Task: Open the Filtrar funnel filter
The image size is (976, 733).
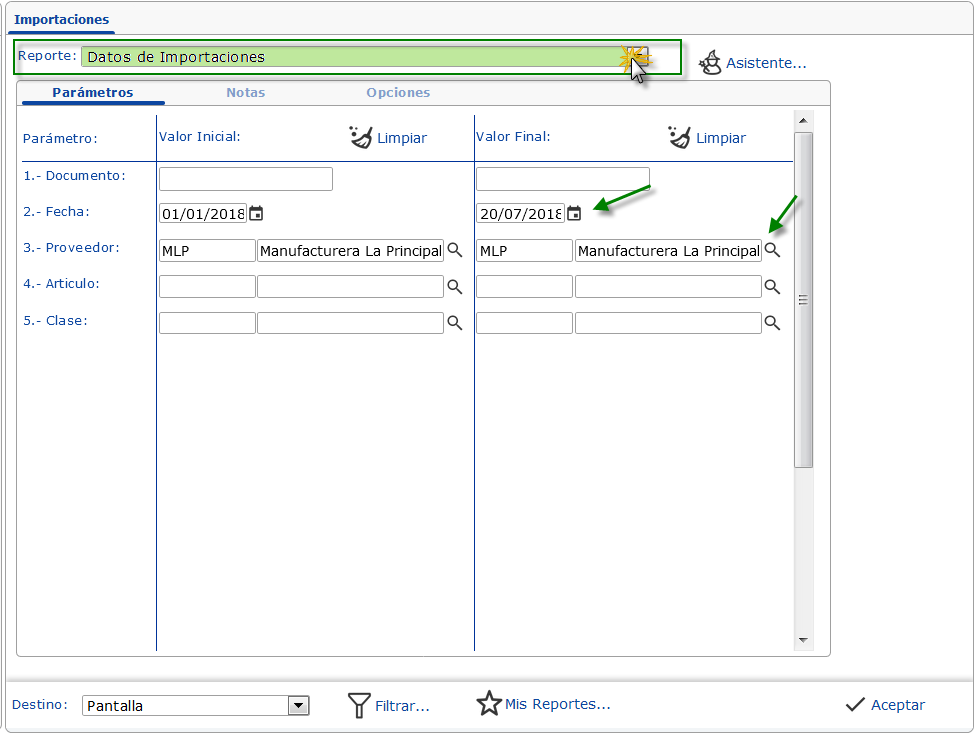Action: pyautogui.click(x=388, y=706)
